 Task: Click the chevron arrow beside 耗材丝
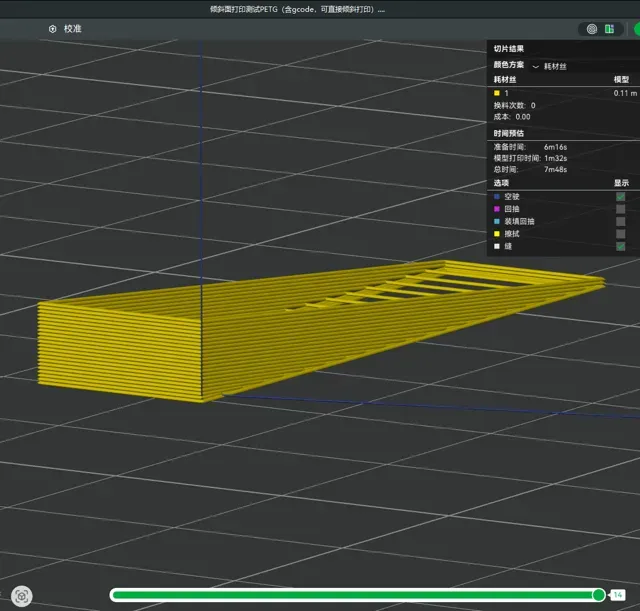coord(536,67)
